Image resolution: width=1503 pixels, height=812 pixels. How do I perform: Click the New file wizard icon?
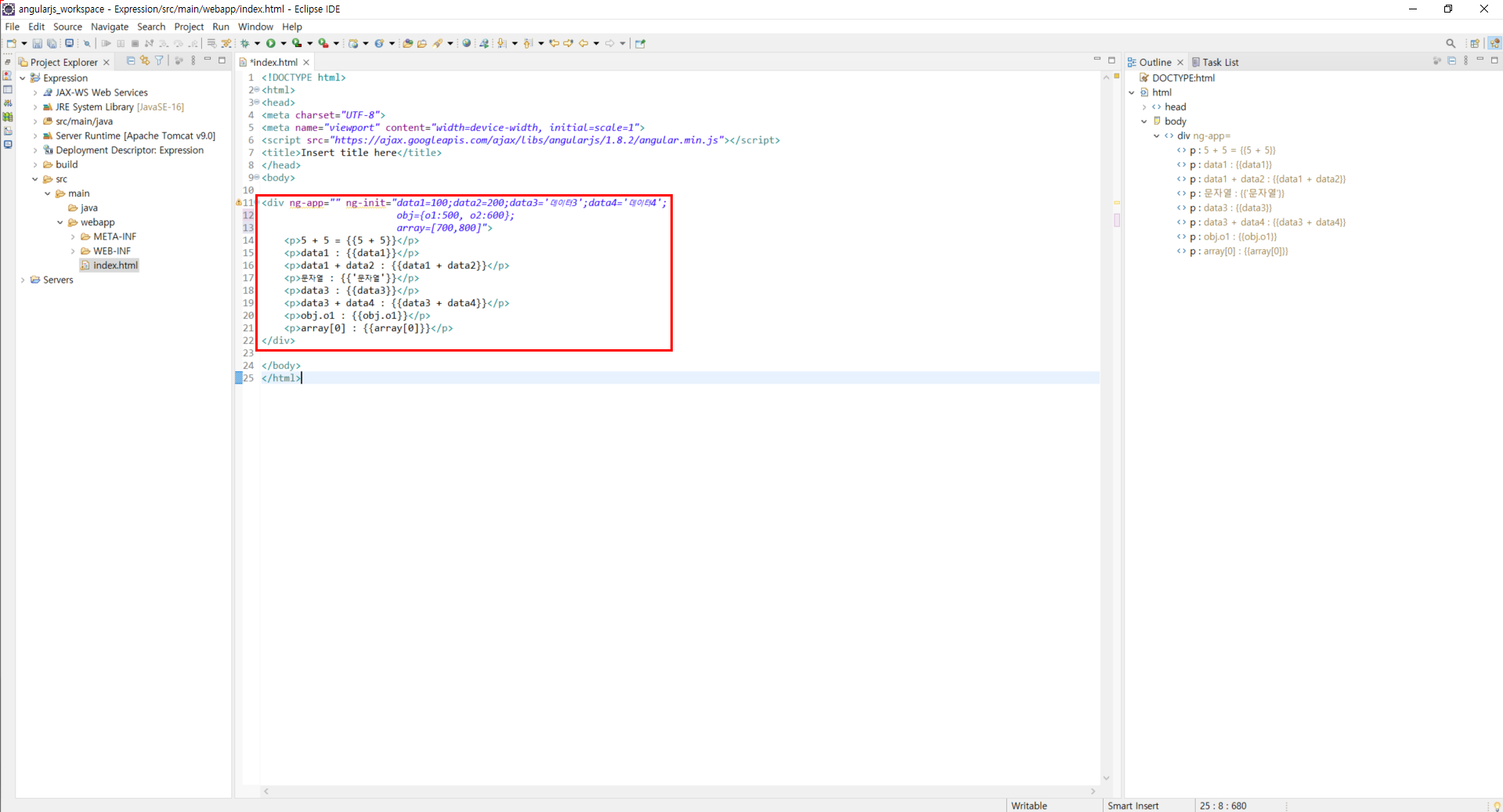(11, 44)
